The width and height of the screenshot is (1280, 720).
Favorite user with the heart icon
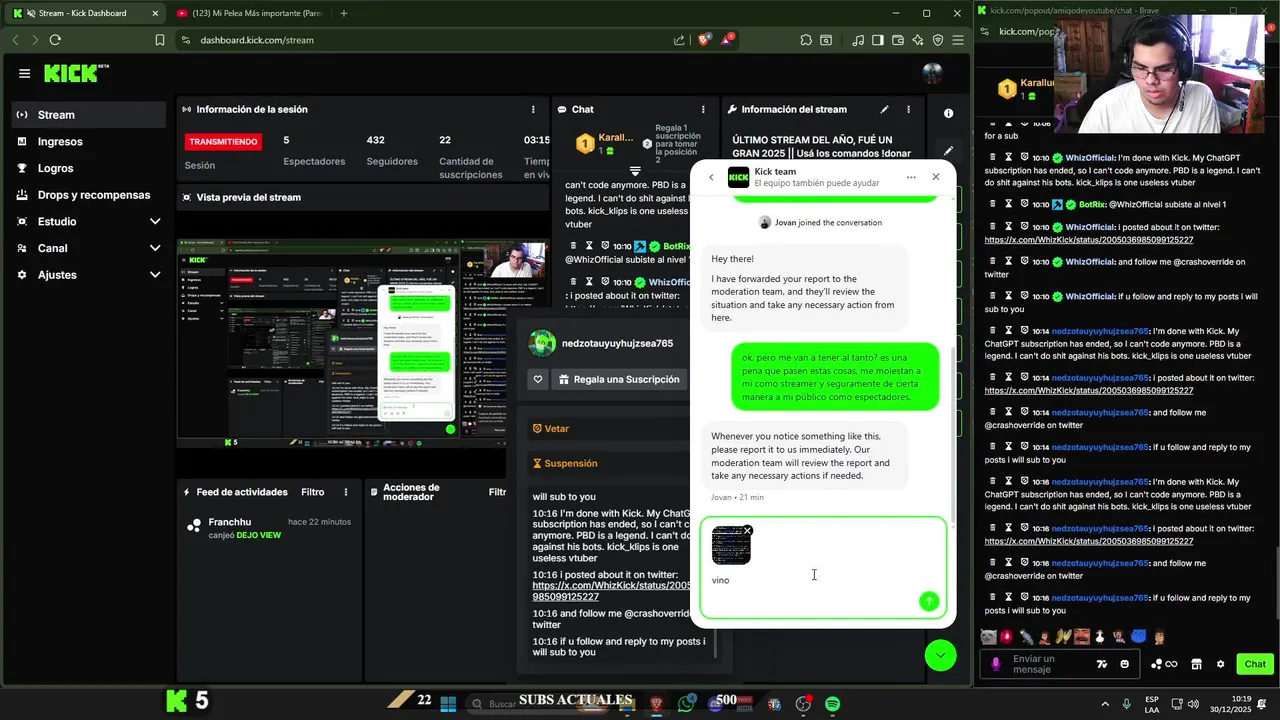[x=538, y=380]
